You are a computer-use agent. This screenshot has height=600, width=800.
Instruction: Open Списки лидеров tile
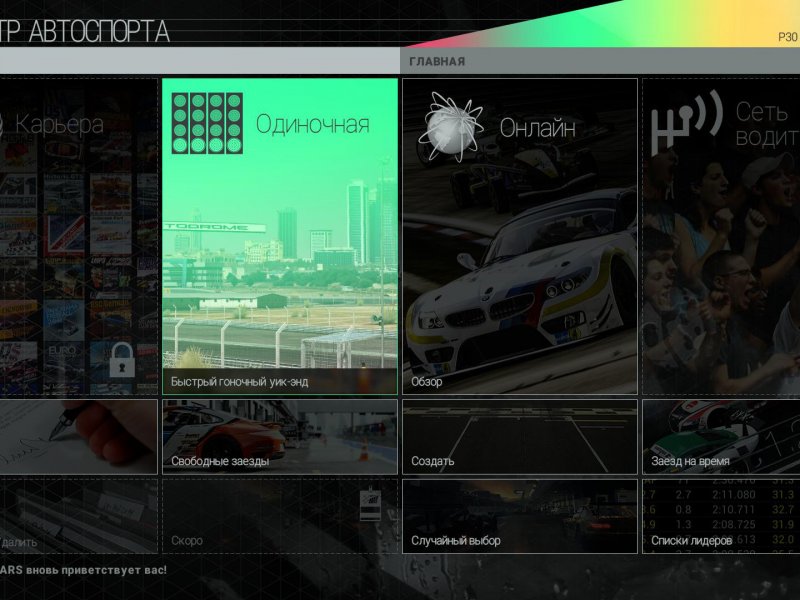point(720,516)
